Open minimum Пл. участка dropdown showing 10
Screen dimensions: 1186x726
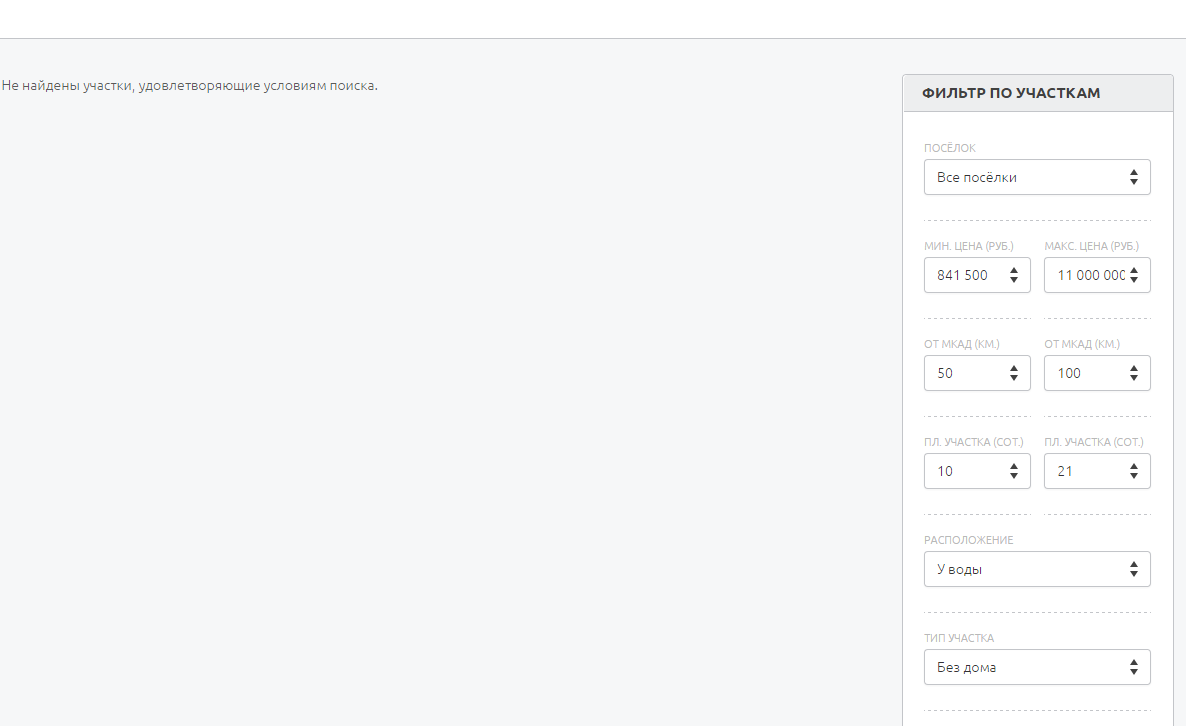(965, 471)
